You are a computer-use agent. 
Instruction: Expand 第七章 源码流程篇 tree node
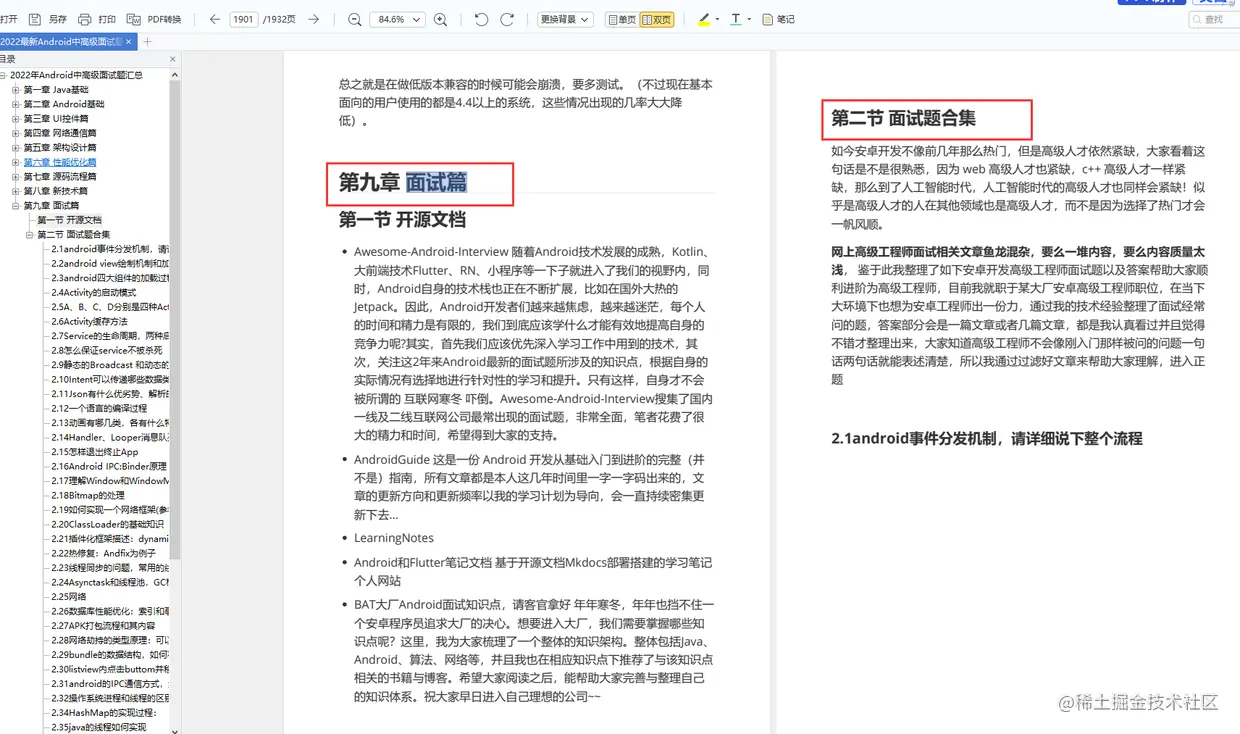[x=16, y=176]
